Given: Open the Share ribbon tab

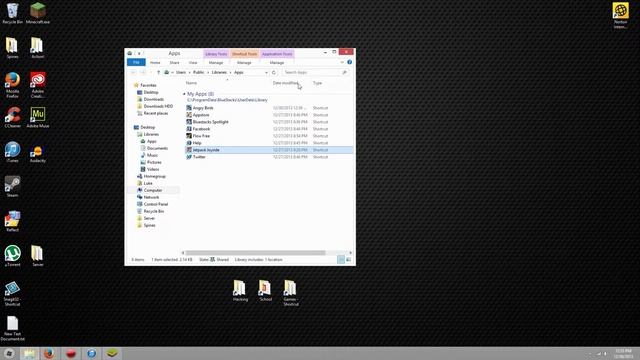Looking at the screenshot, I should coord(174,62).
